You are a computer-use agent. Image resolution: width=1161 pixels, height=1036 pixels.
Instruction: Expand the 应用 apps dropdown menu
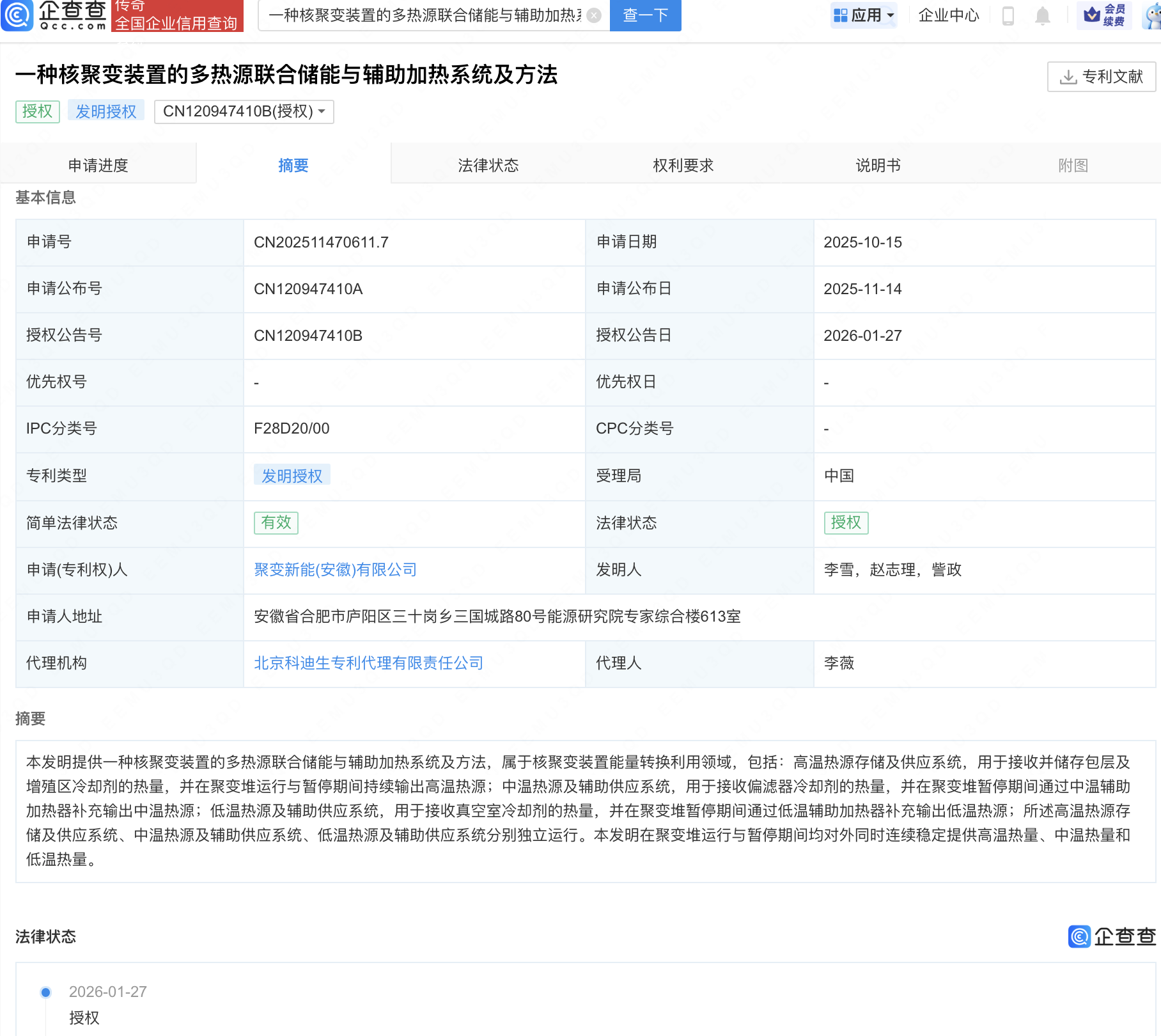tap(864, 15)
